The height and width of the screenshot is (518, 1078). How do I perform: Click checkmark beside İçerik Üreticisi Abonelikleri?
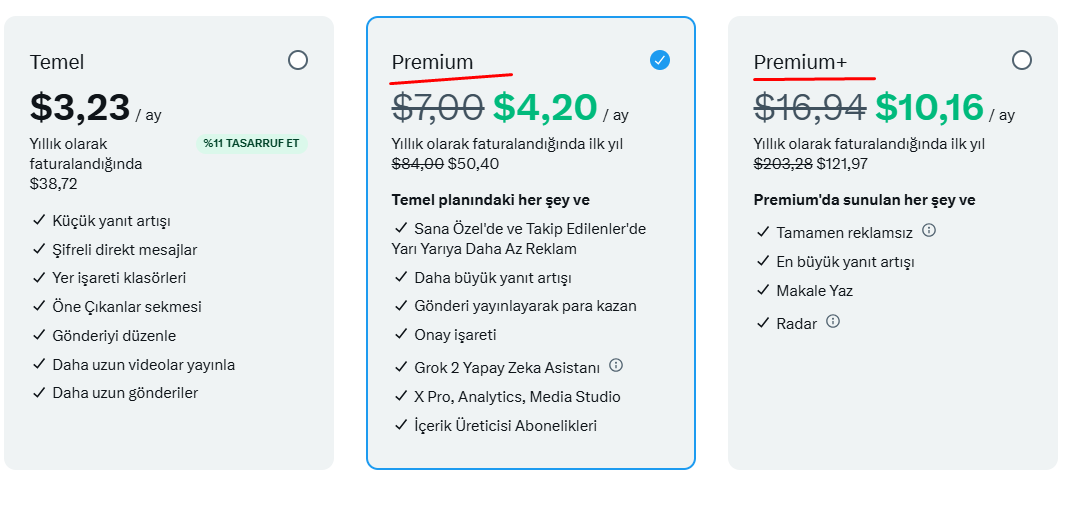401,425
